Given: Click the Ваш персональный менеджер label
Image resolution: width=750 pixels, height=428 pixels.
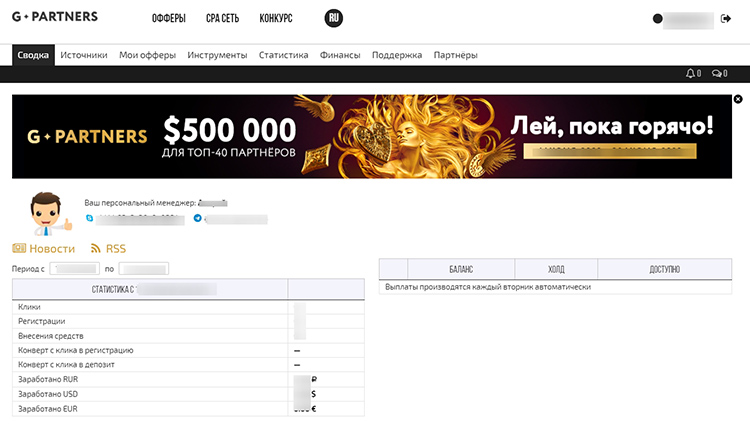Looking at the screenshot, I should (x=140, y=203).
